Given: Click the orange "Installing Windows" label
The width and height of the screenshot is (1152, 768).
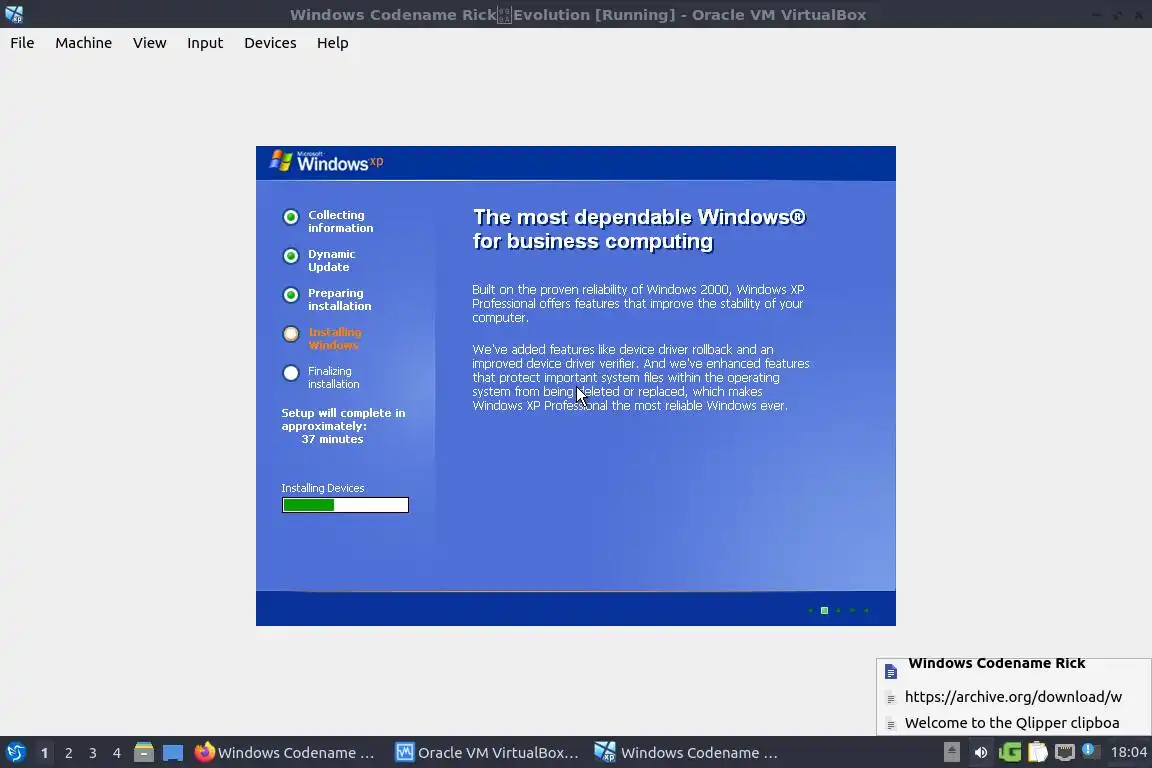Looking at the screenshot, I should [334, 338].
